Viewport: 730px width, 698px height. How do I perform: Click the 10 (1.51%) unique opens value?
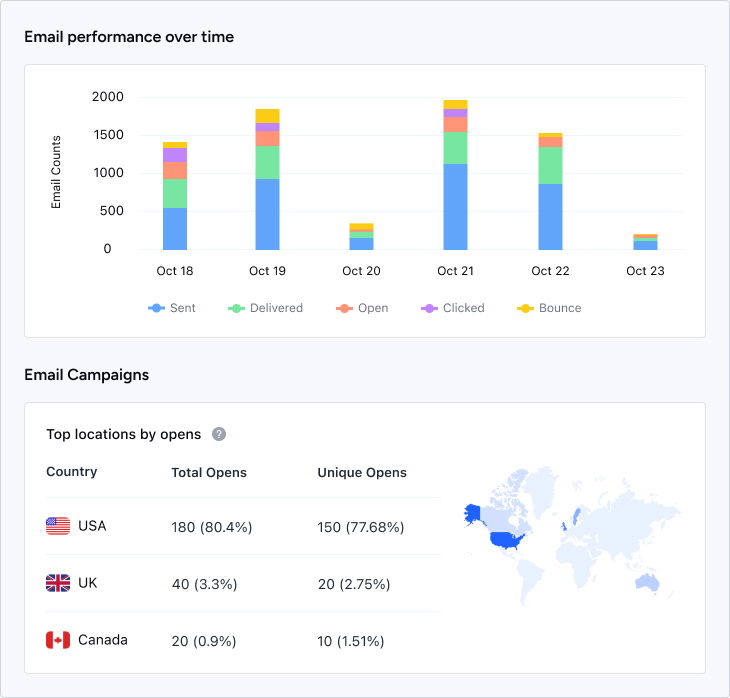coord(351,641)
